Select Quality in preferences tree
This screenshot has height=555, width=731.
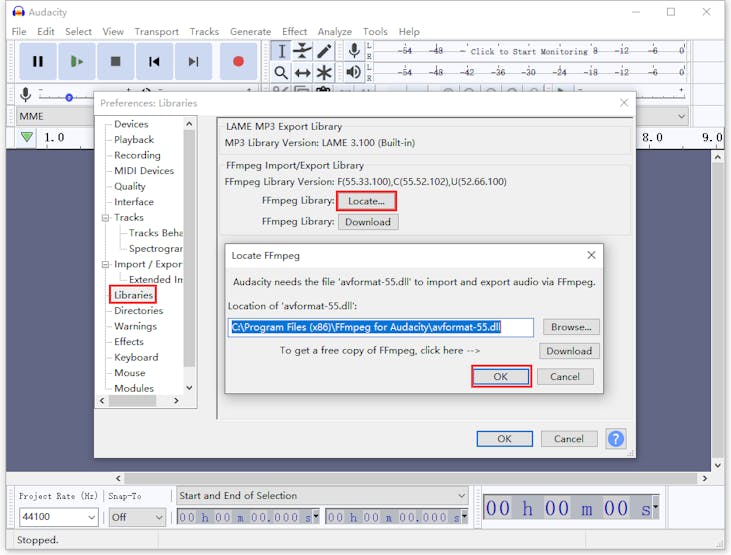pos(130,186)
